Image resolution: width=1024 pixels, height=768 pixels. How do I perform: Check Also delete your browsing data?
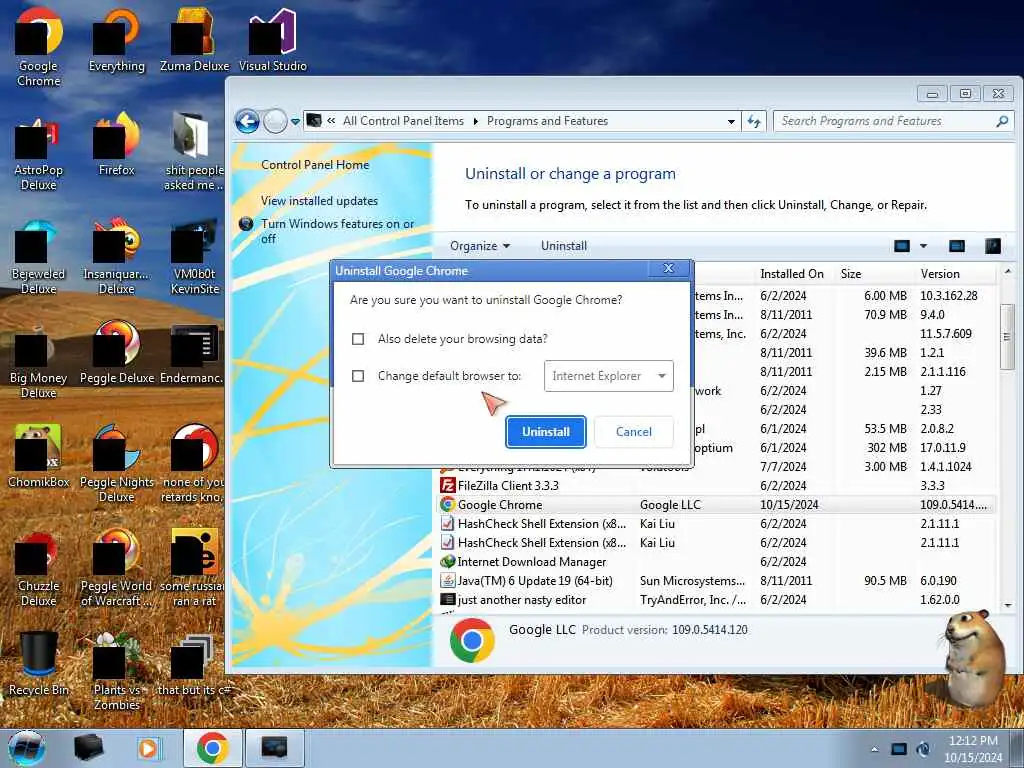tap(358, 339)
